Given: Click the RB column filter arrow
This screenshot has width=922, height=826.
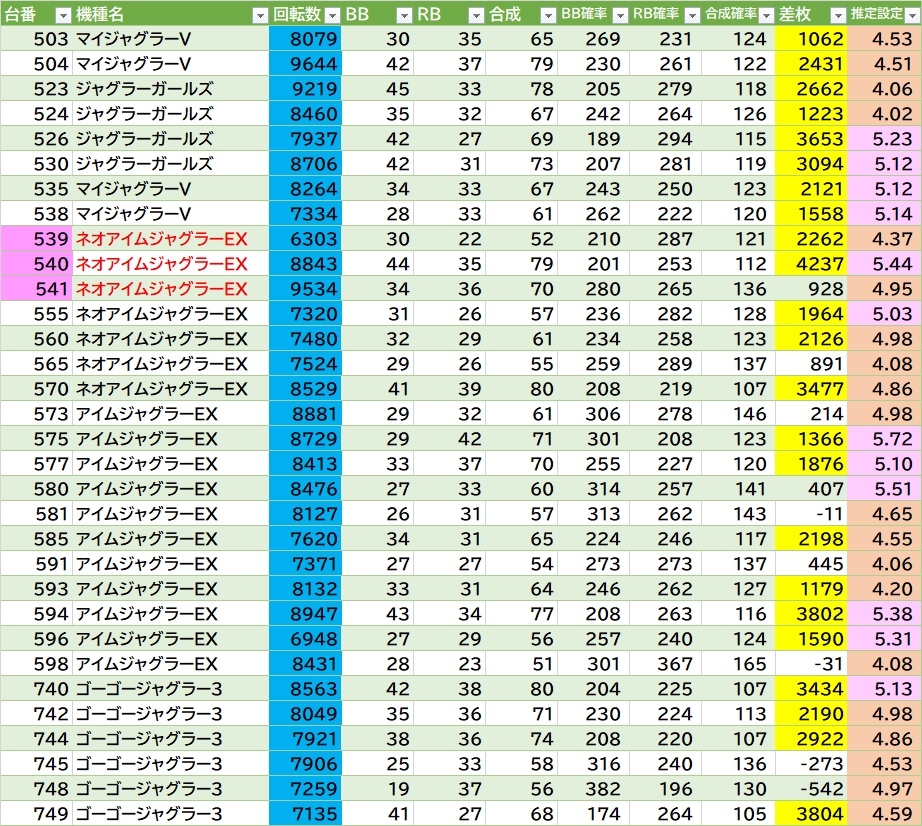Looking at the screenshot, I should pos(476,15).
